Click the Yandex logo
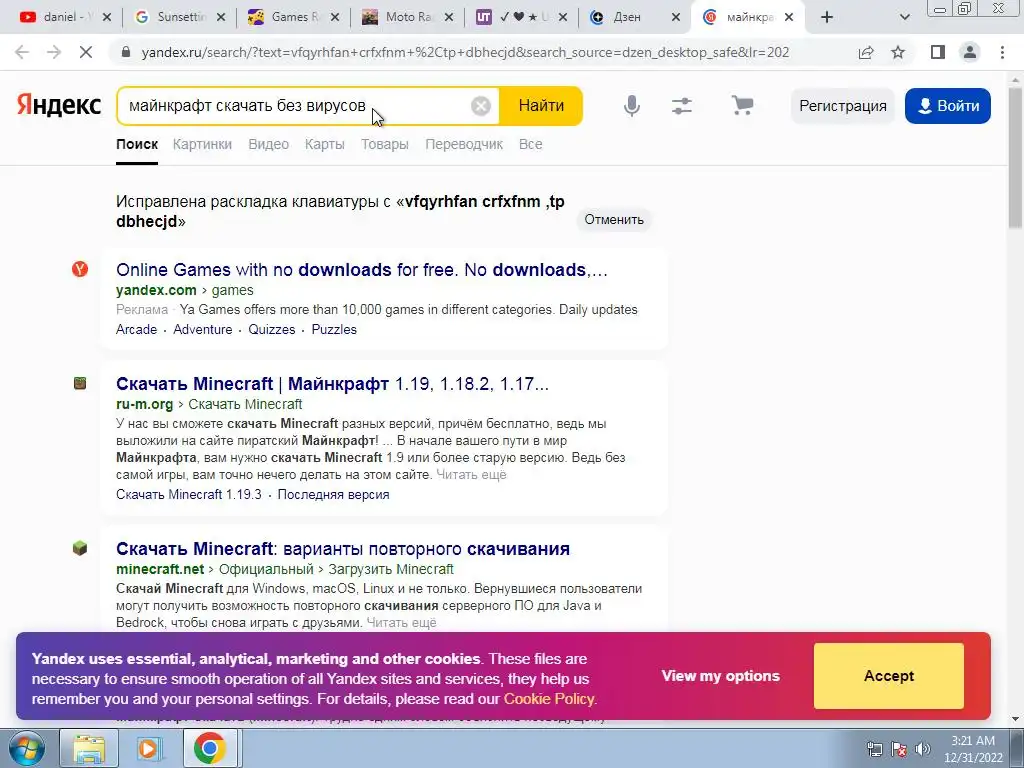This screenshot has height=768, width=1024. point(59,105)
